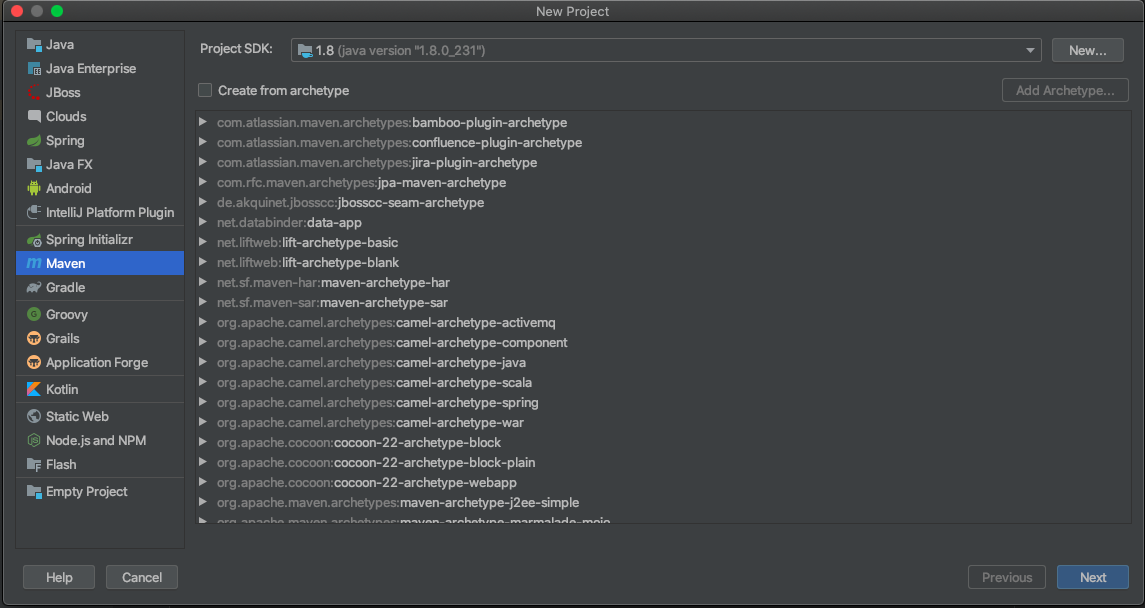Click the Empty Project icon
Viewport: 1145px width, 608px height.
coord(34,491)
